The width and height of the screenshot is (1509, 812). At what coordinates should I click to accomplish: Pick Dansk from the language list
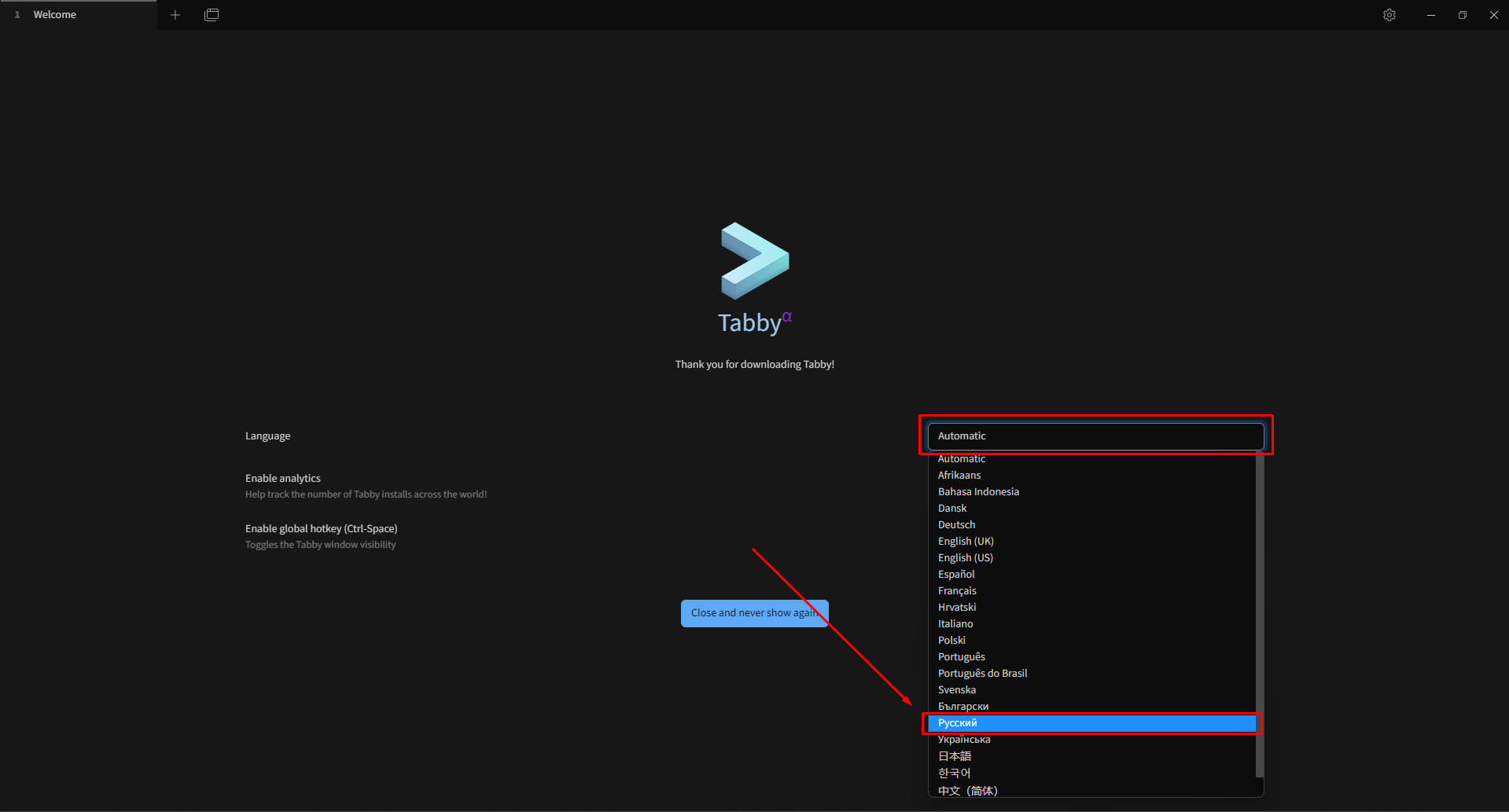tap(1091, 509)
